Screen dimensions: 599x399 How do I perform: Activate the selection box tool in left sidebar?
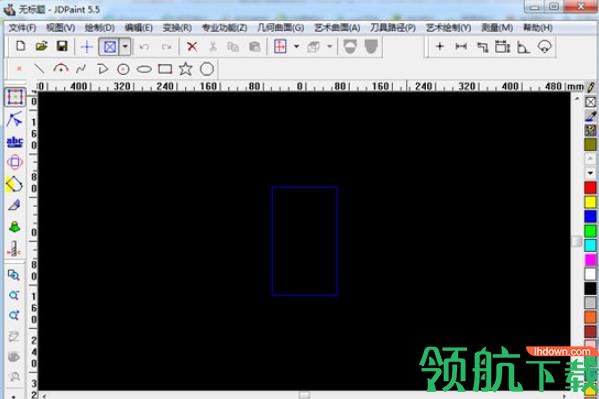(15, 97)
